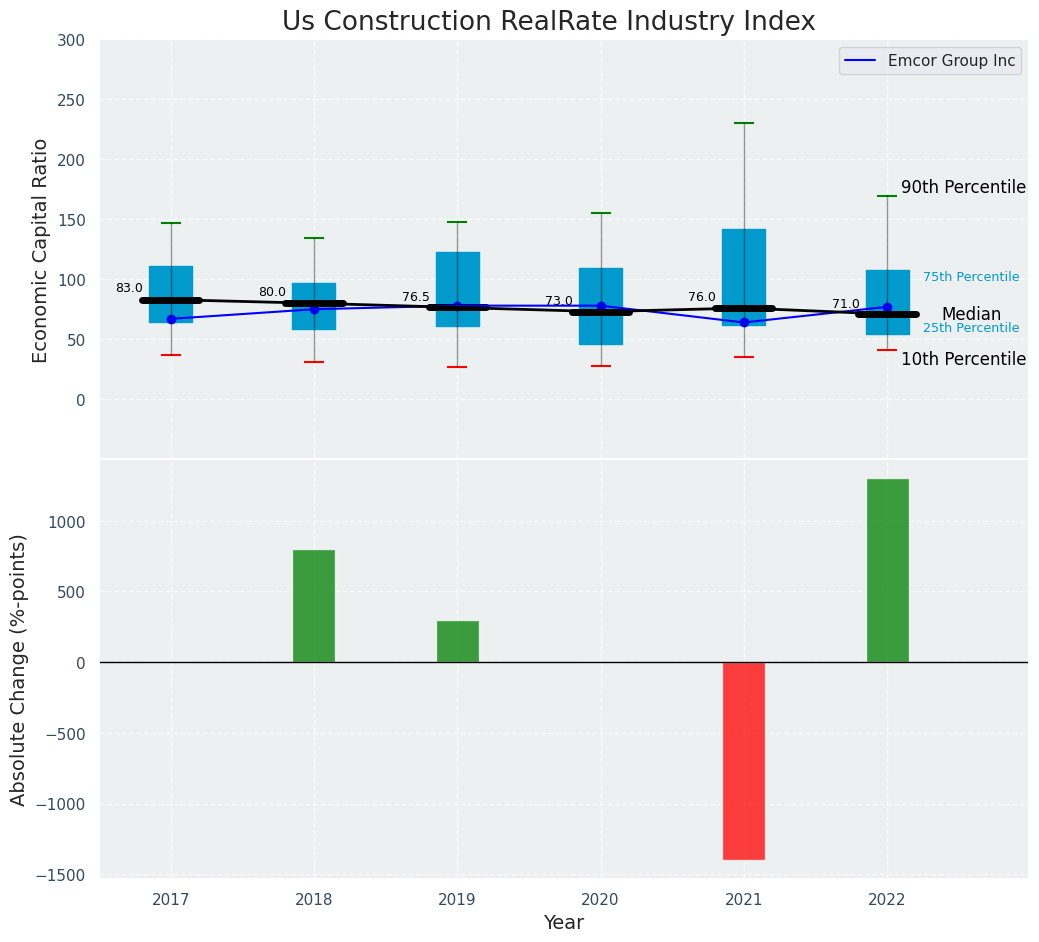Screen dimensions: 1039x942
Task: Click the Emcor Group Inc legend entry
Action: (x=930, y=60)
